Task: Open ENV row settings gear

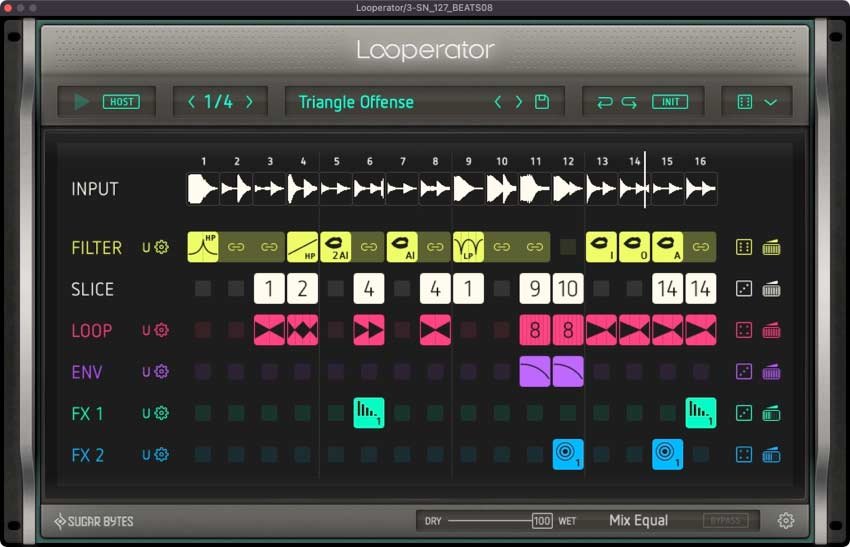Action: [x=162, y=372]
